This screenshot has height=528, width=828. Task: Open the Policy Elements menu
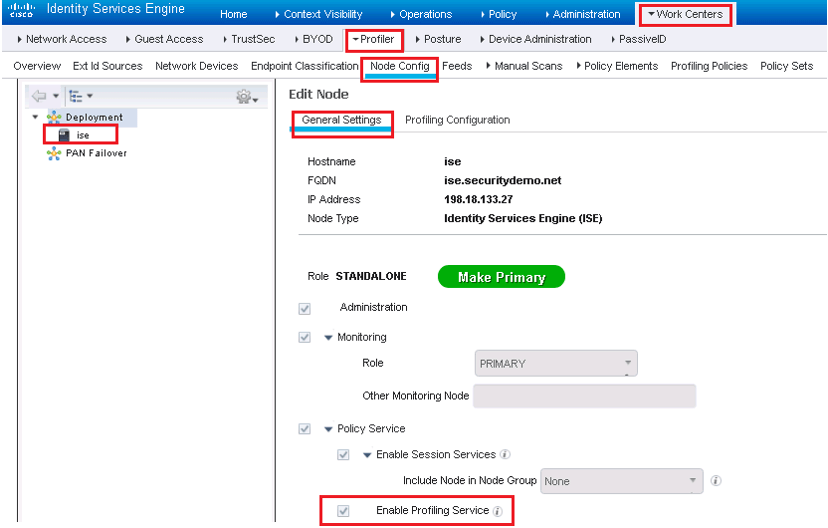(617, 67)
